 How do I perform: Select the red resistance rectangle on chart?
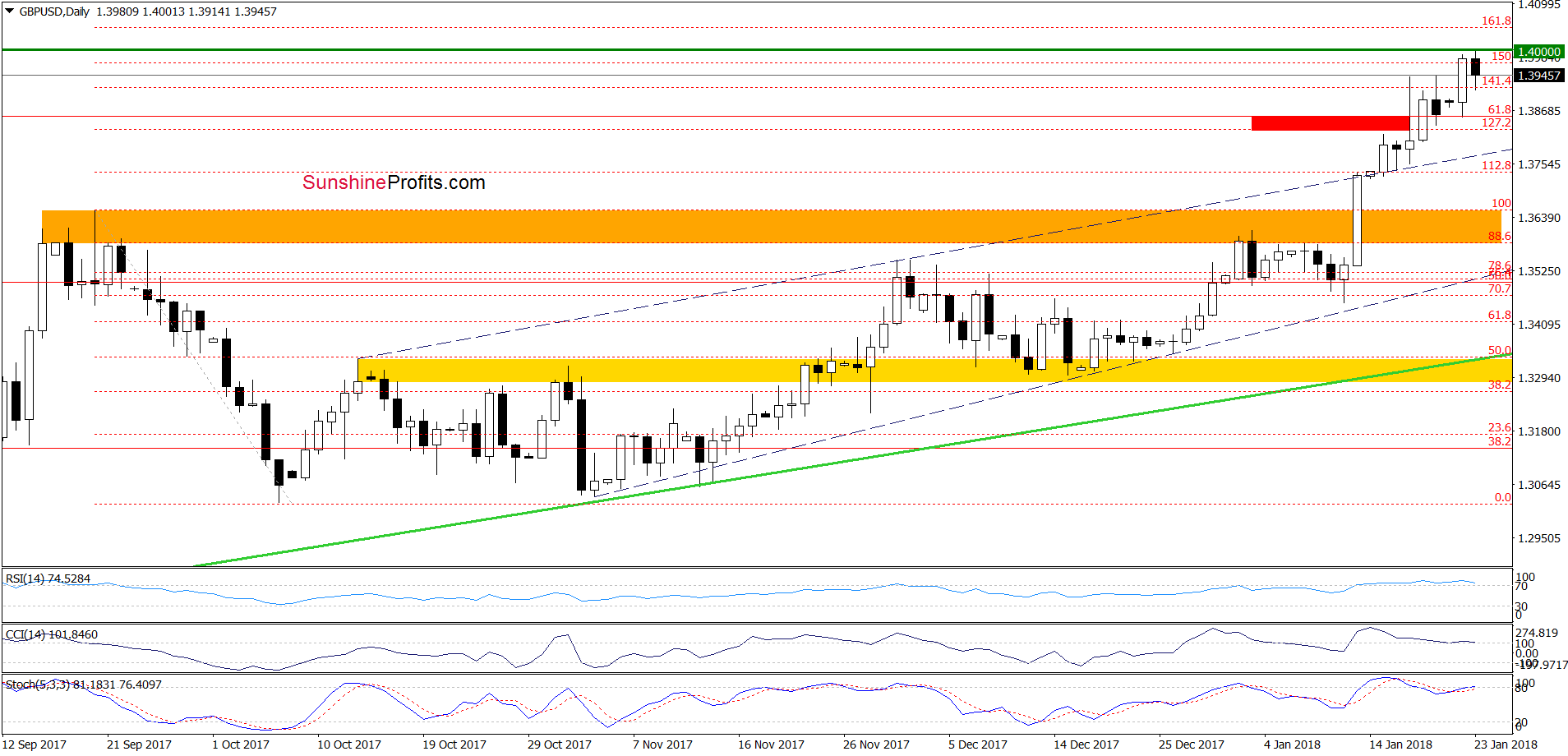[1330, 123]
